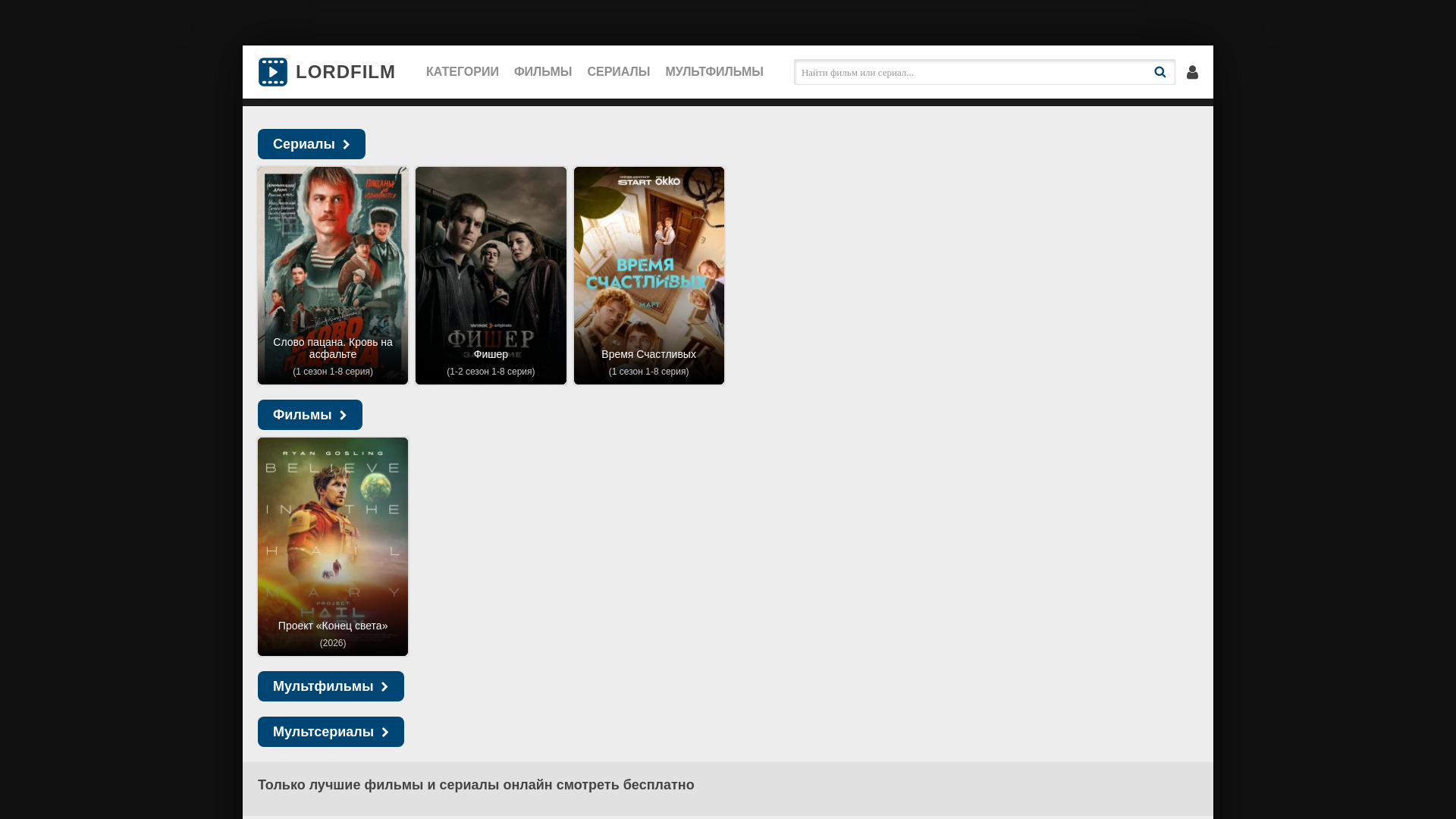Open the Сериалы section button
This screenshot has height=819, width=1456.
[x=312, y=144]
